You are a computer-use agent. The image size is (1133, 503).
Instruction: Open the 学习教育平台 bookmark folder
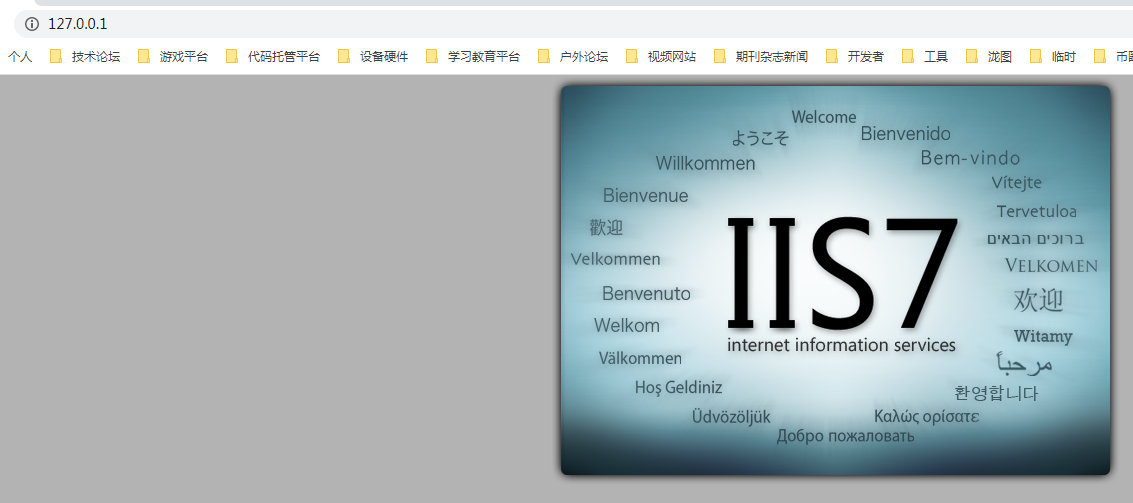[x=473, y=56]
